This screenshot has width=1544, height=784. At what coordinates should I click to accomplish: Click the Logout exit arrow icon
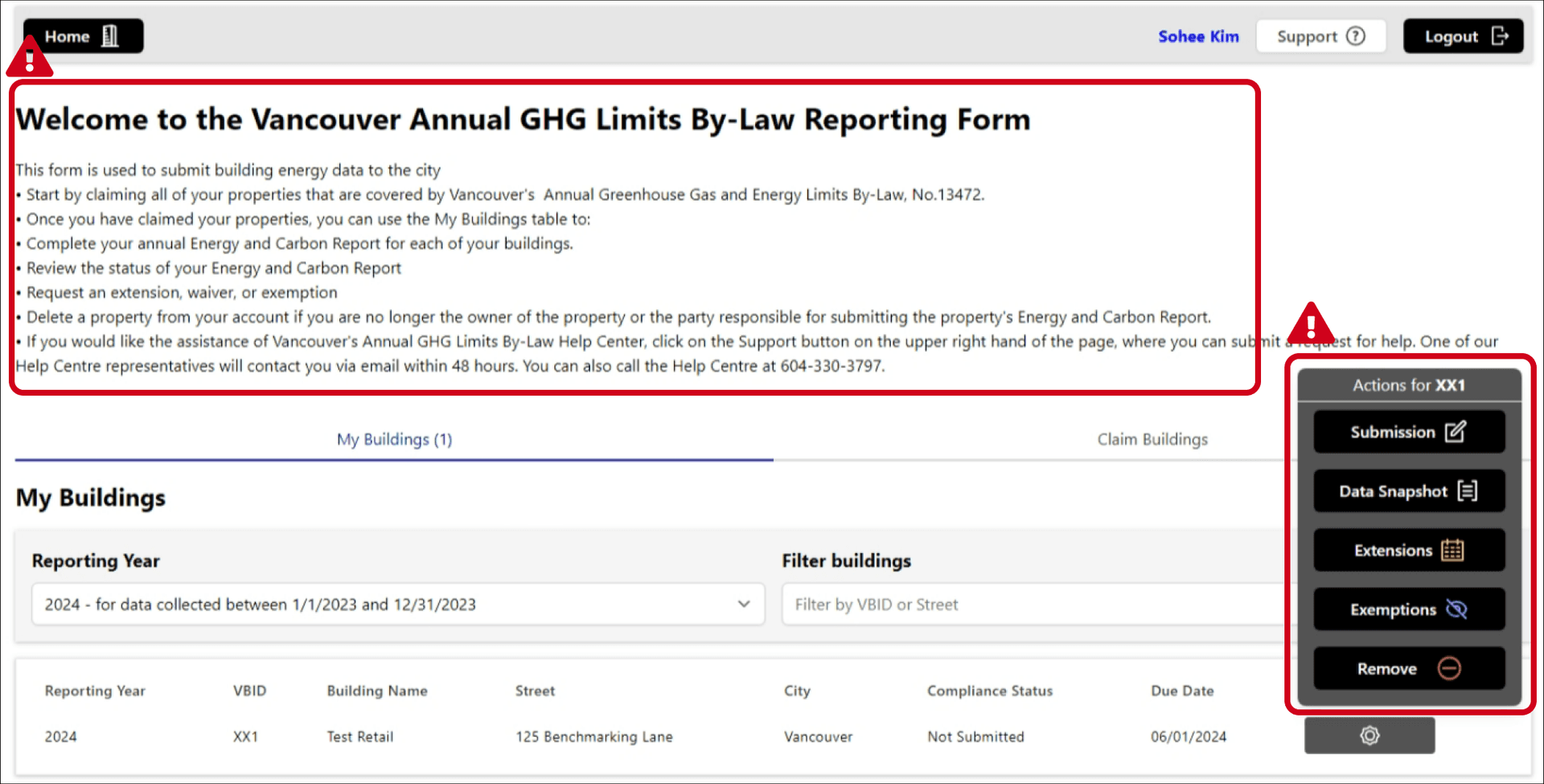[1500, 36]
